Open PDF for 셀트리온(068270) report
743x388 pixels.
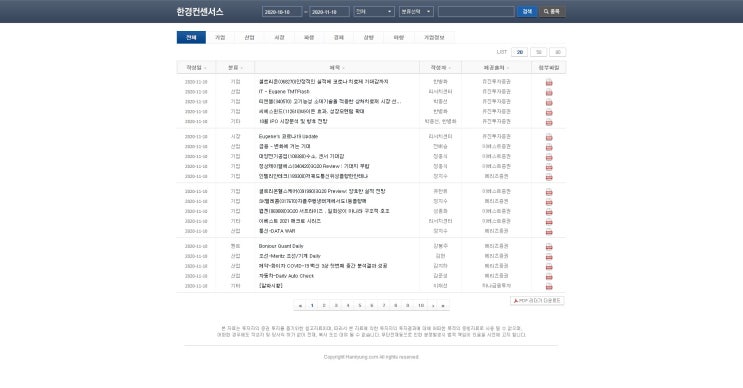coord(549,82)
